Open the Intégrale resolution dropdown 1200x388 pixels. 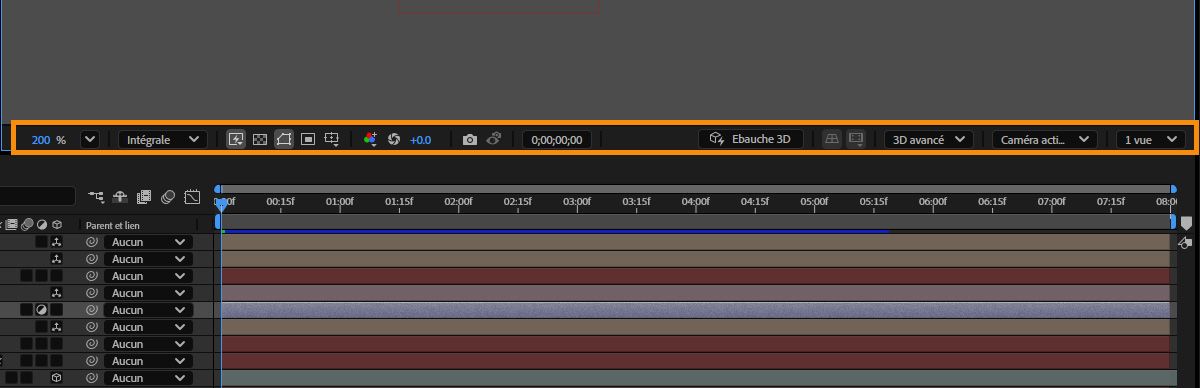[x=163, y=140]
